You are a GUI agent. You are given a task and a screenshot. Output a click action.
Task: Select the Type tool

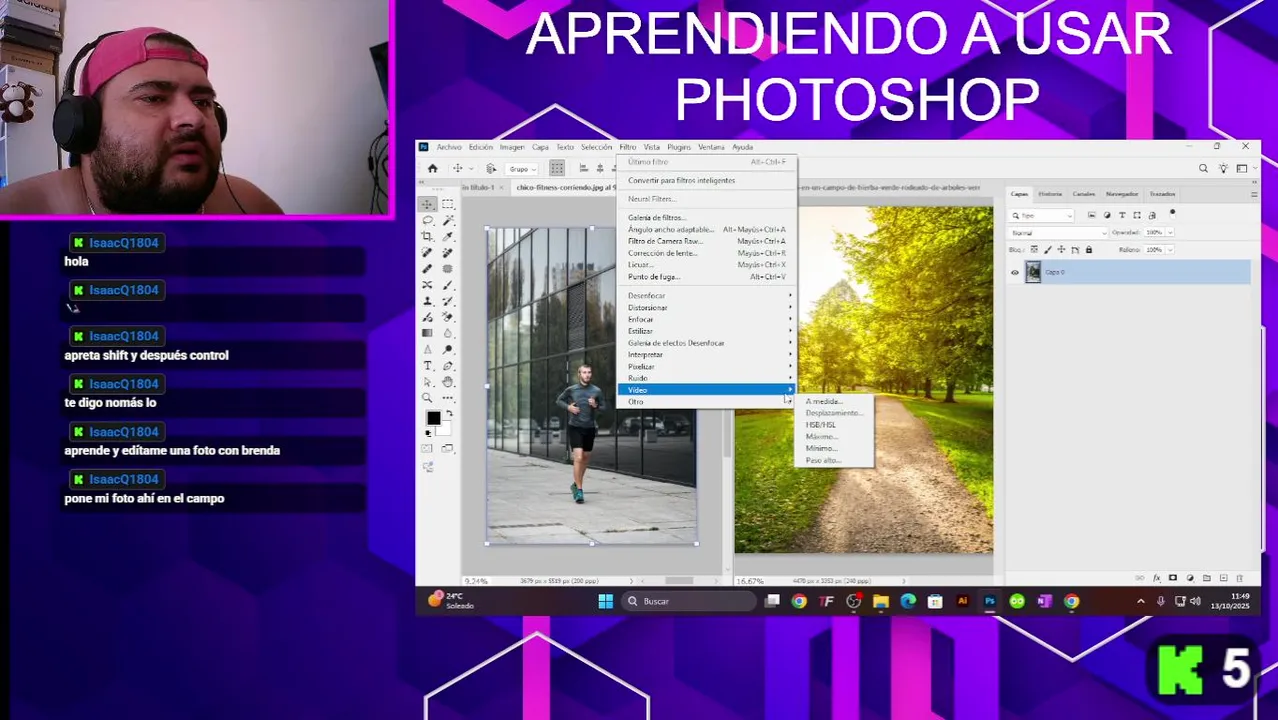(427, 365)
